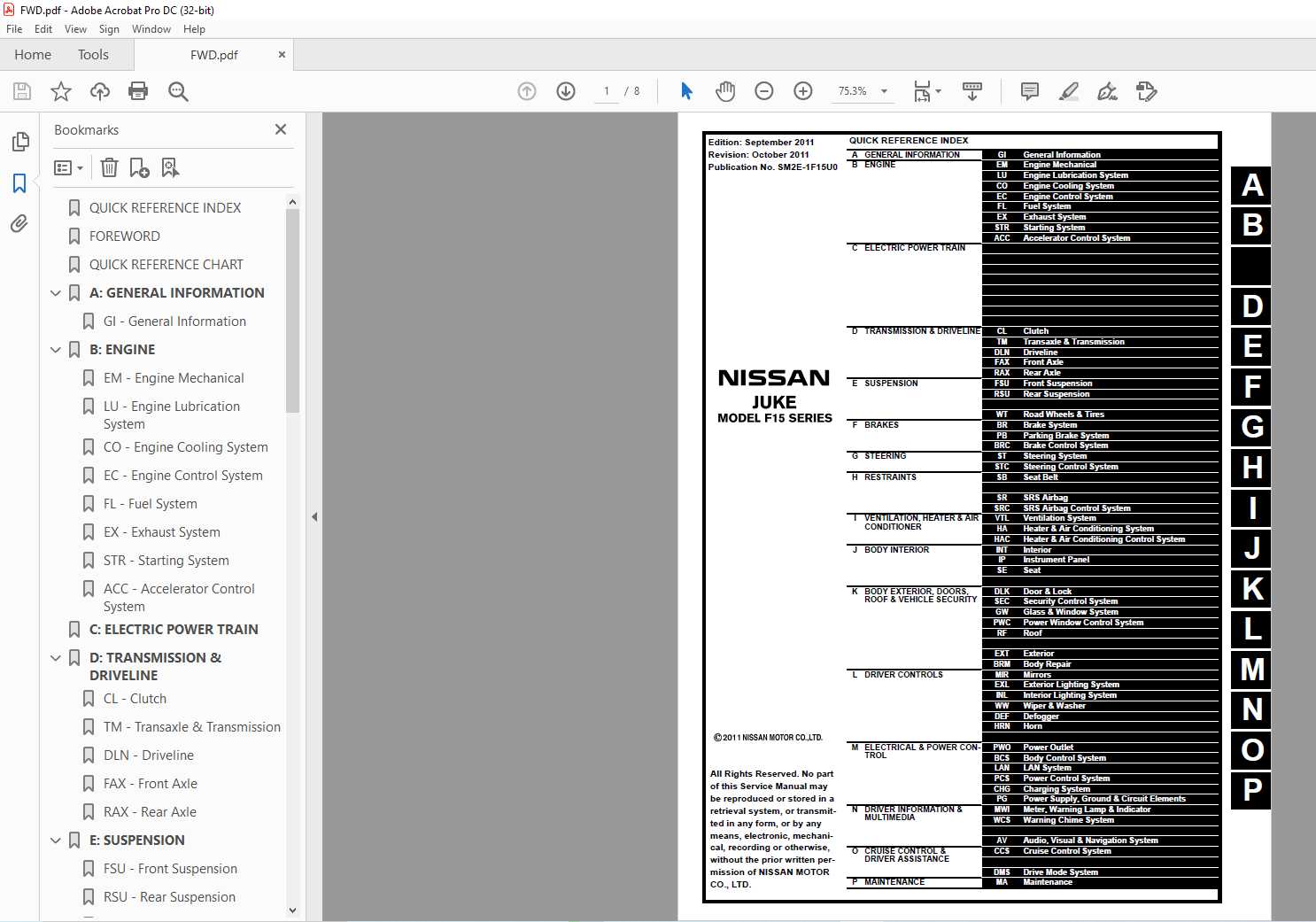Viewport: 1316px width, 922px height.
Task: Collapse E: SUSPENSION bookmark group
Action: pyautogui.click(x=56, y=841)
